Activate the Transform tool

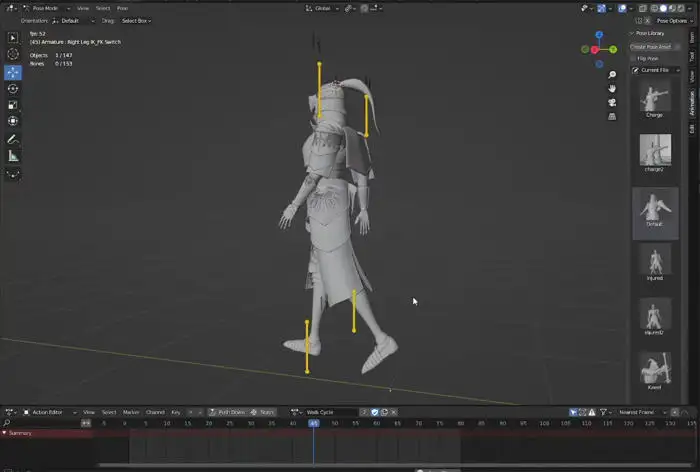[13, 121]
